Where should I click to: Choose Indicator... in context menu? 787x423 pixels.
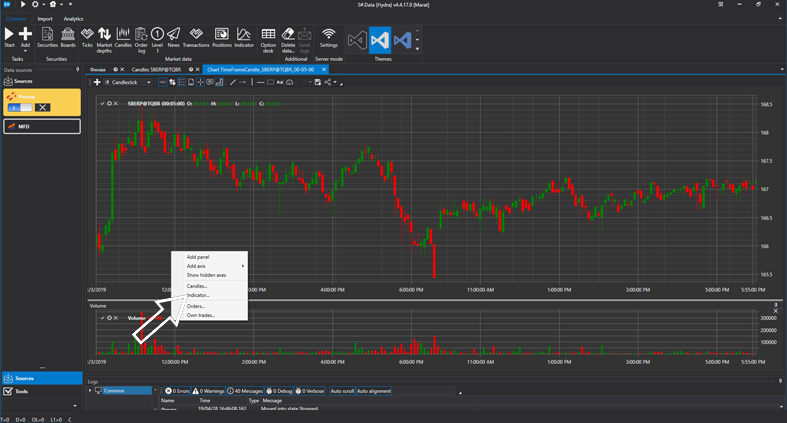tap(209, 295)
